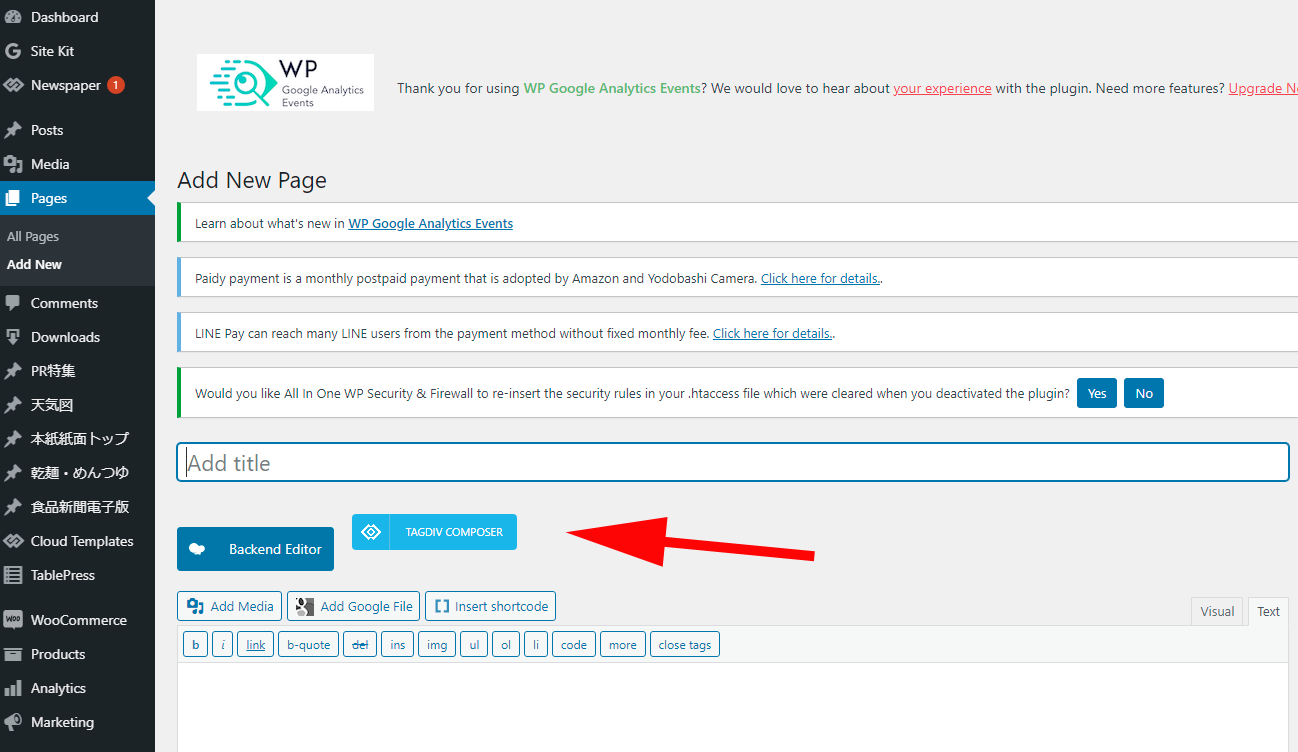Launch the Backend Editor
This screenshot has width=1298, height=752.
point(255,549)
